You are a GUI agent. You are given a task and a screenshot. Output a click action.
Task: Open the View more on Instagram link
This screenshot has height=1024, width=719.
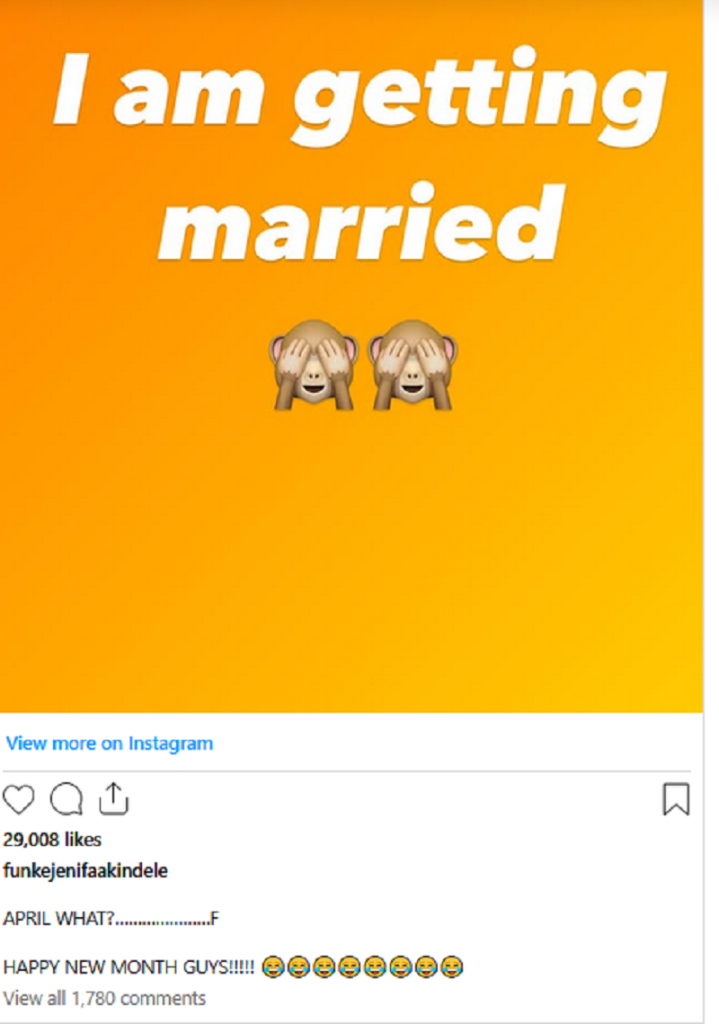(109, 743)
